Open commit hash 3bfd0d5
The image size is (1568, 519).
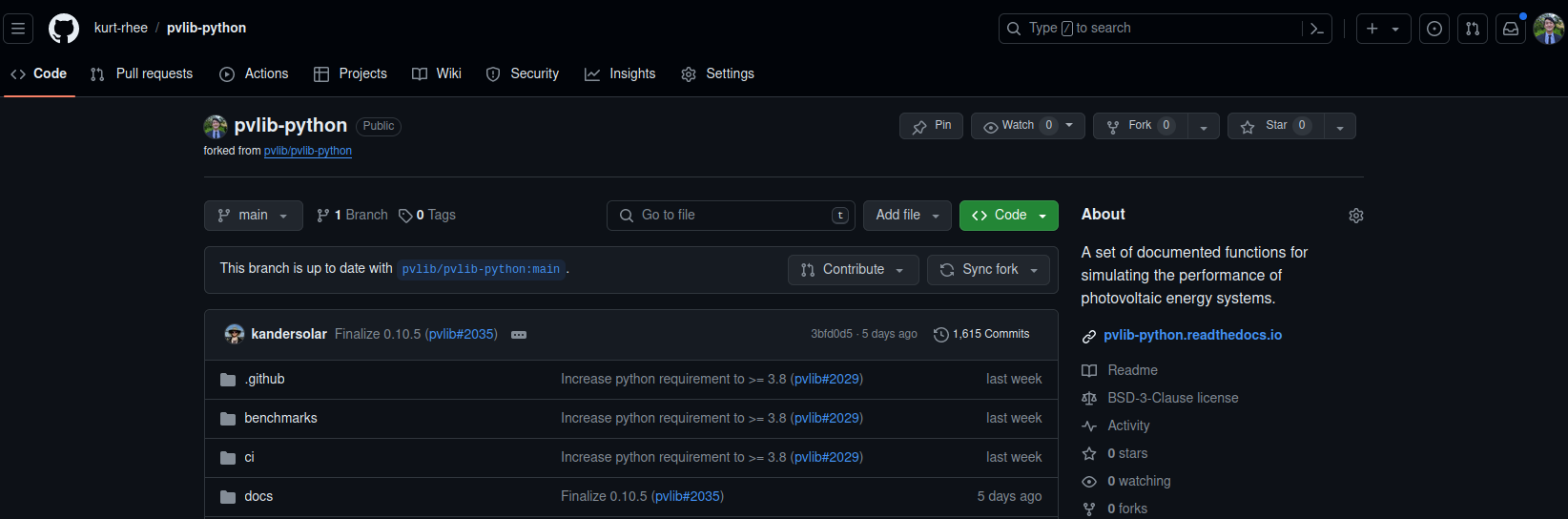point(832,334)
